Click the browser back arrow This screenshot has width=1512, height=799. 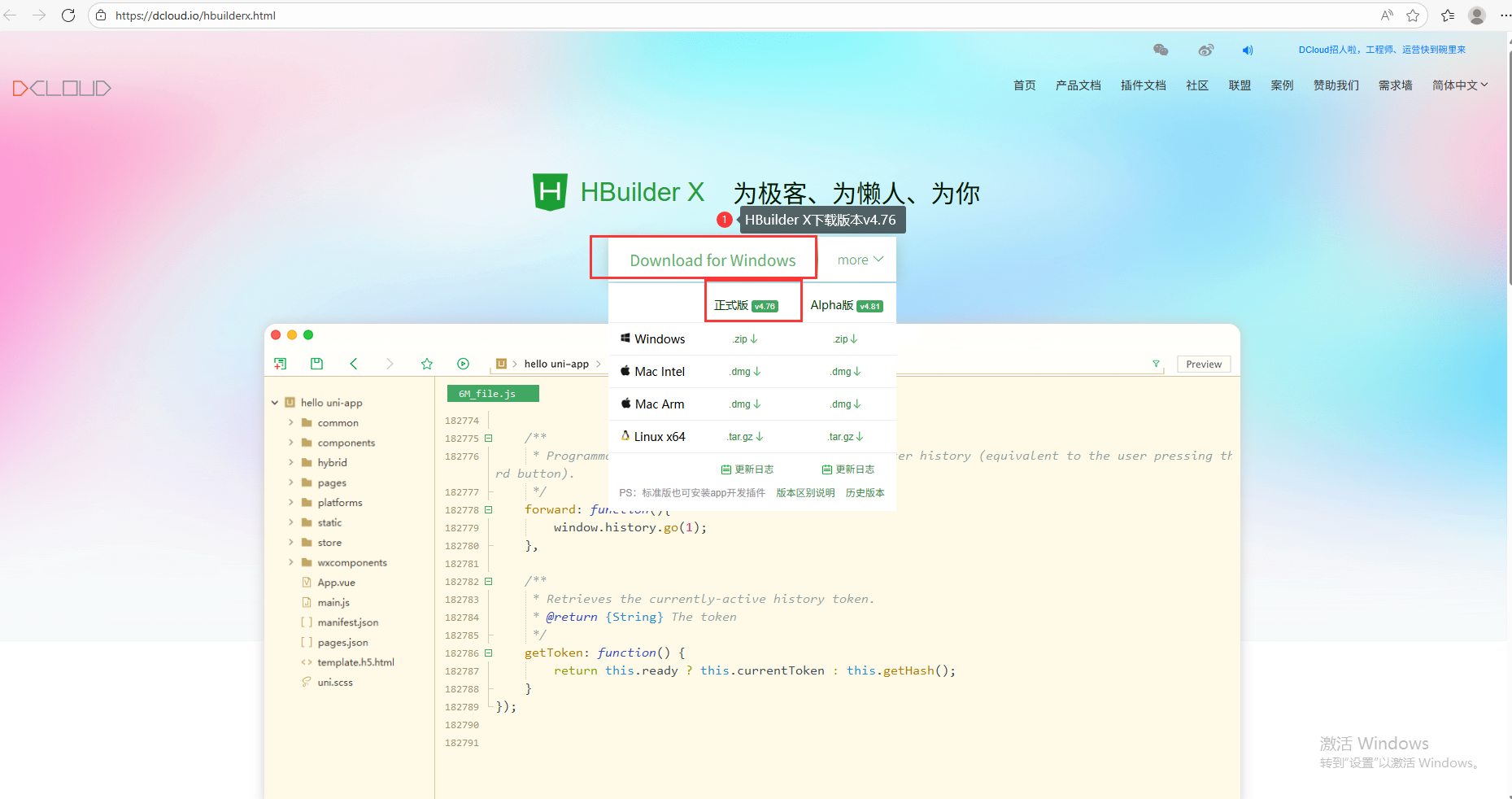(x=11, y=15)
